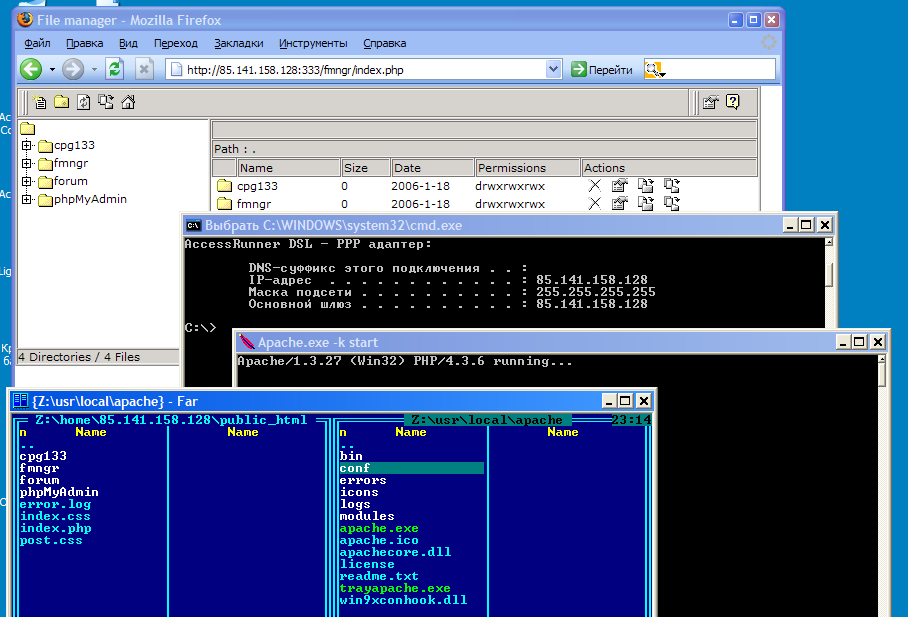Expand the cpg133 tree node
The width and height of the screenshot is (908, 617).
(27, 146)
